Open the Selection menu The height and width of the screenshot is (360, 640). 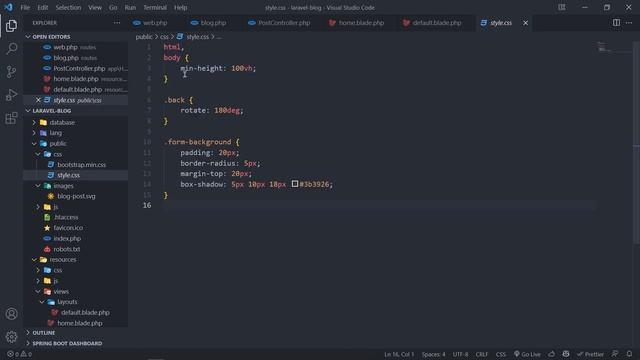tap(68, 7)
